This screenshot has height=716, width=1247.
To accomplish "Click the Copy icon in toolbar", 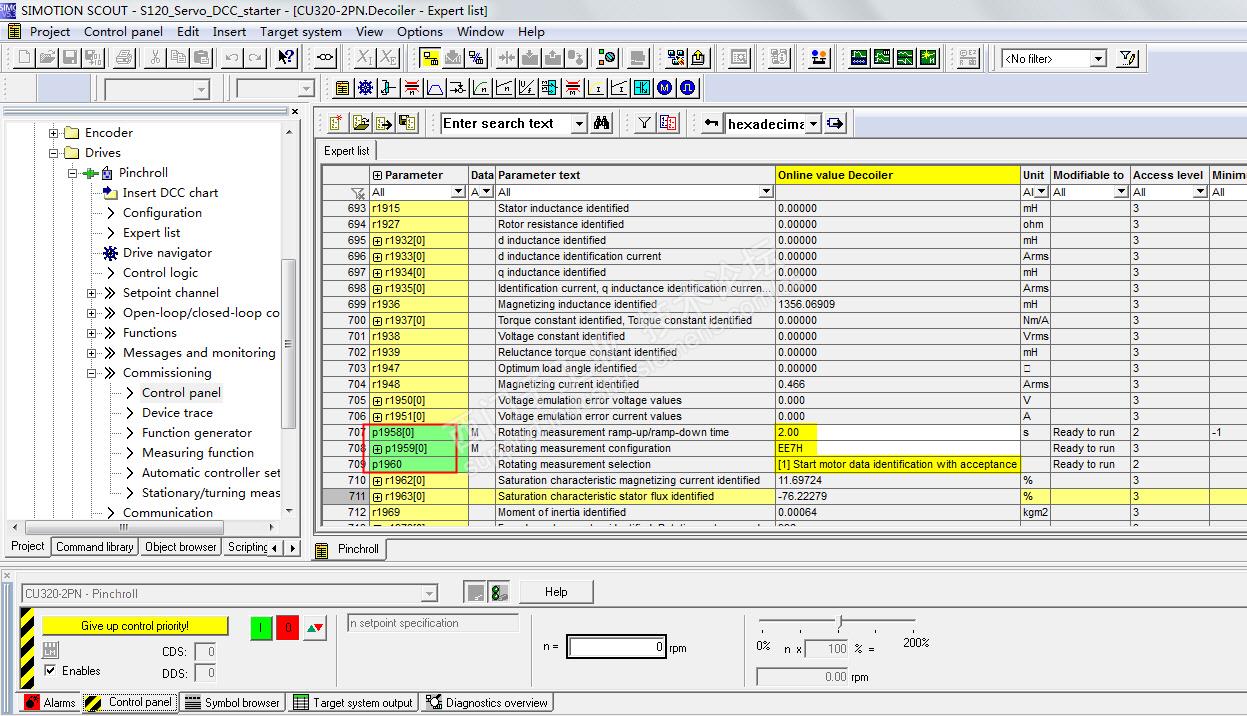I will (179, 58).
